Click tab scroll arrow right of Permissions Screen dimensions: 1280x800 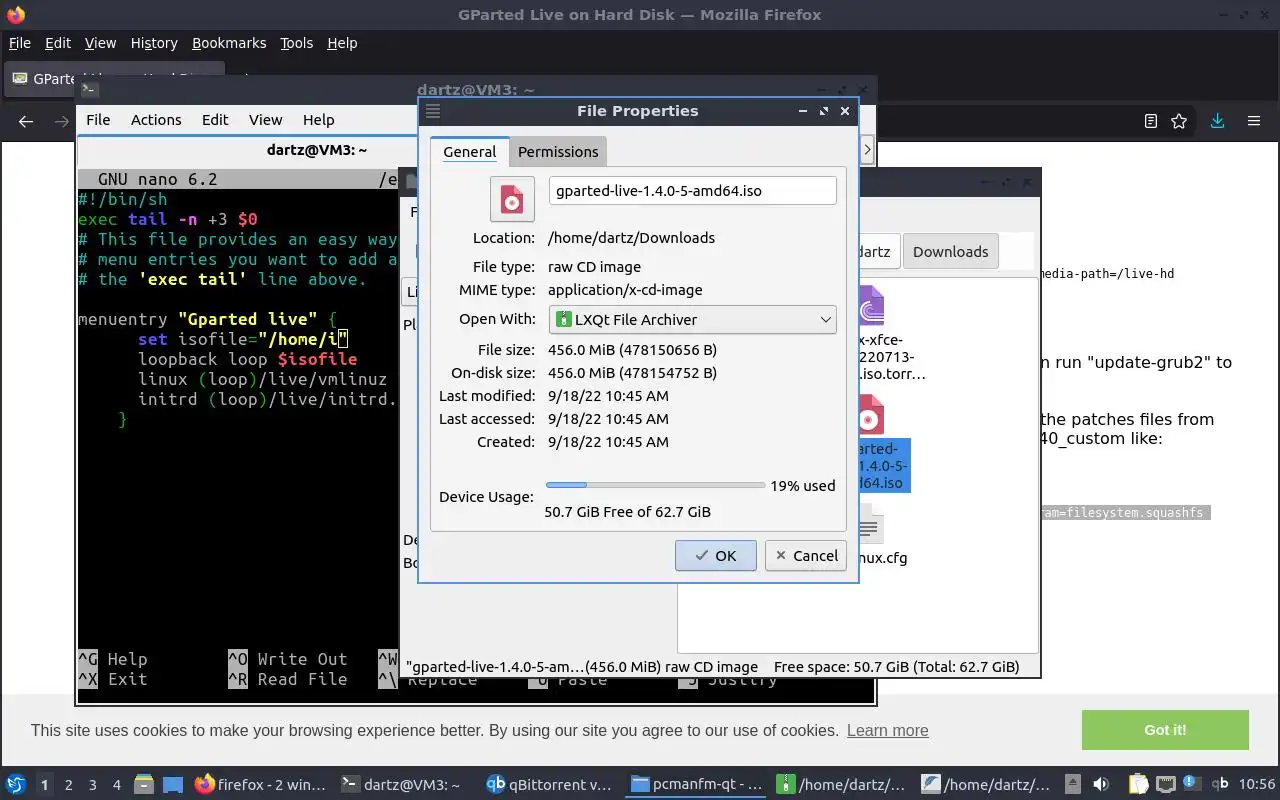pos(867,150)
